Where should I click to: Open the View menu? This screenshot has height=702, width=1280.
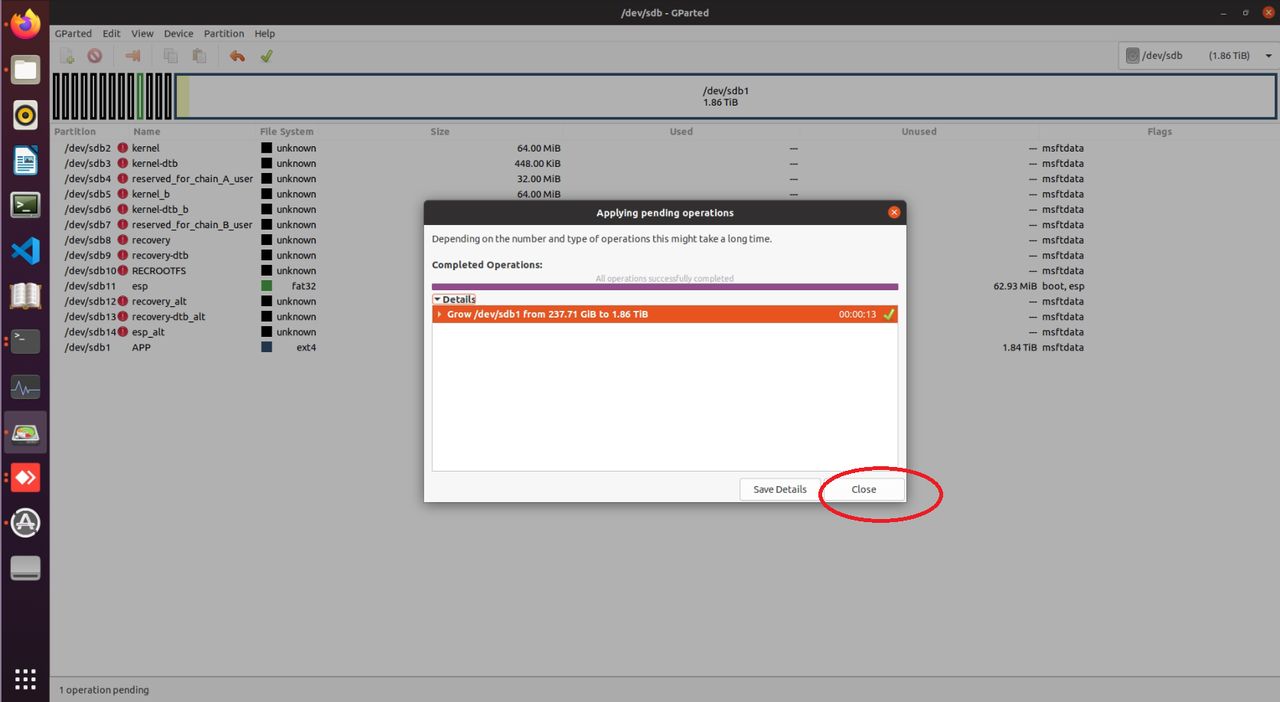[x=142, y=33]
